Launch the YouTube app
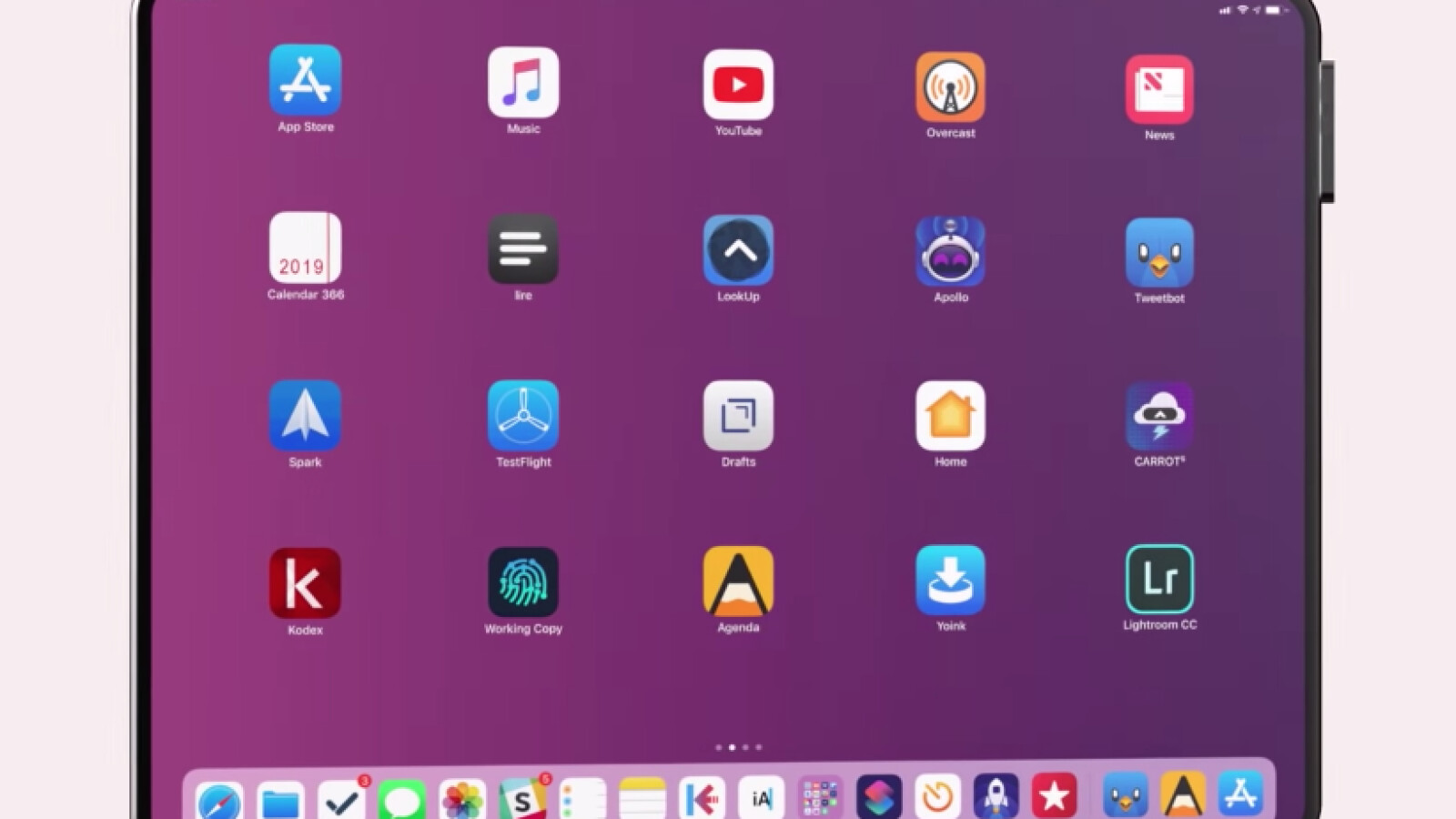1456x819 pixels. [x=738, y=86]
